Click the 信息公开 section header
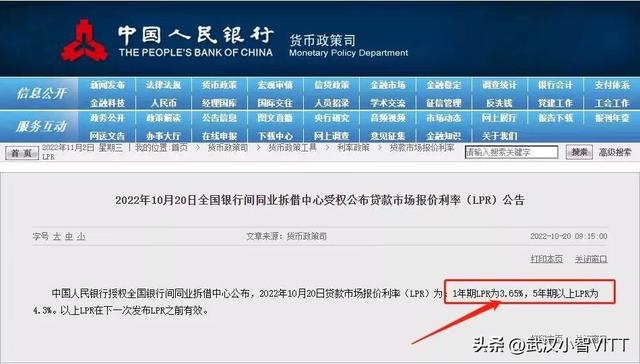The image size is (640, 364). pyautogui.click(x=41, y=93)
